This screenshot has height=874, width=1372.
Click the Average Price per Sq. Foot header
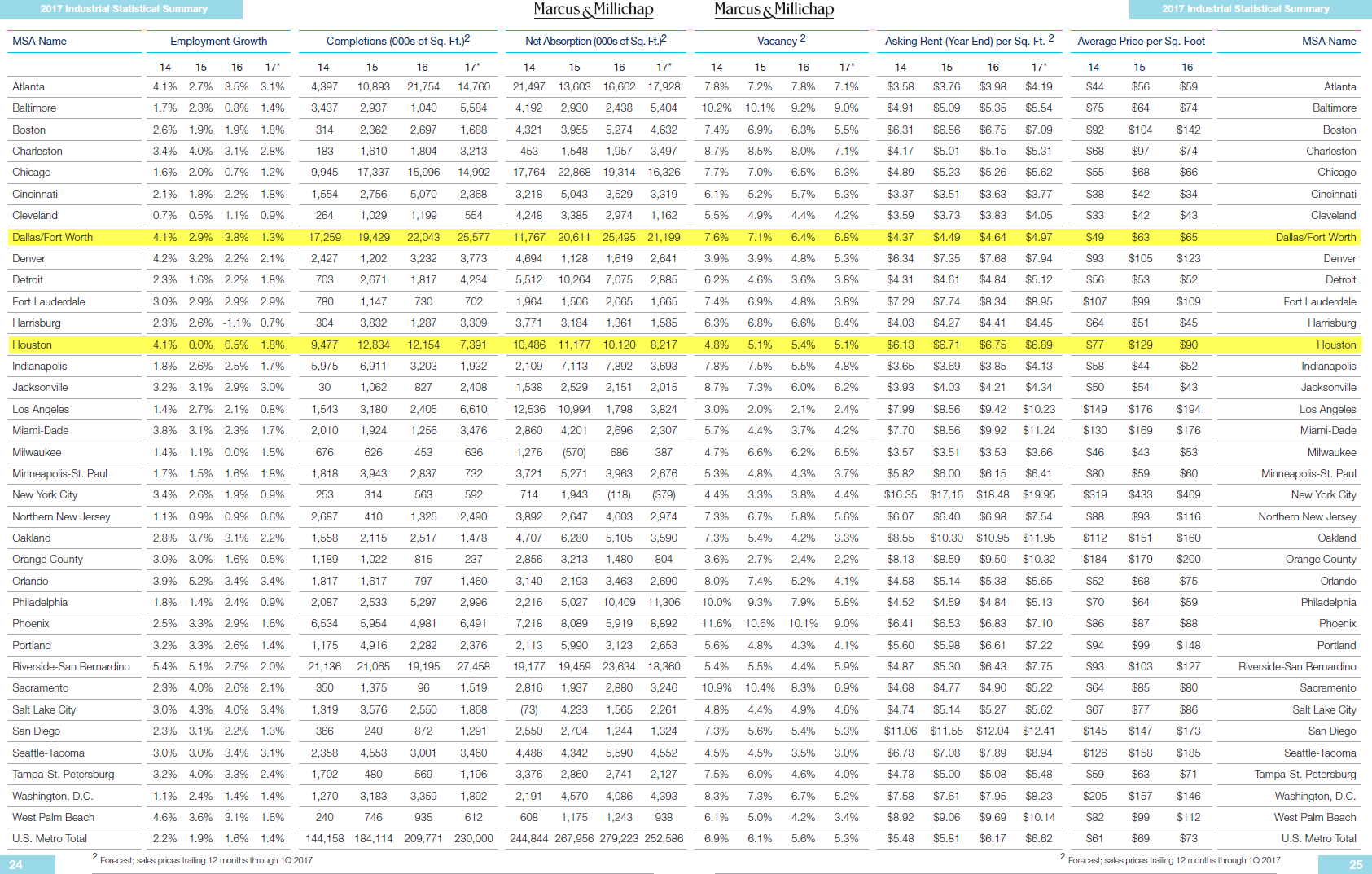pyautogui.click(x=1141, y=41)
